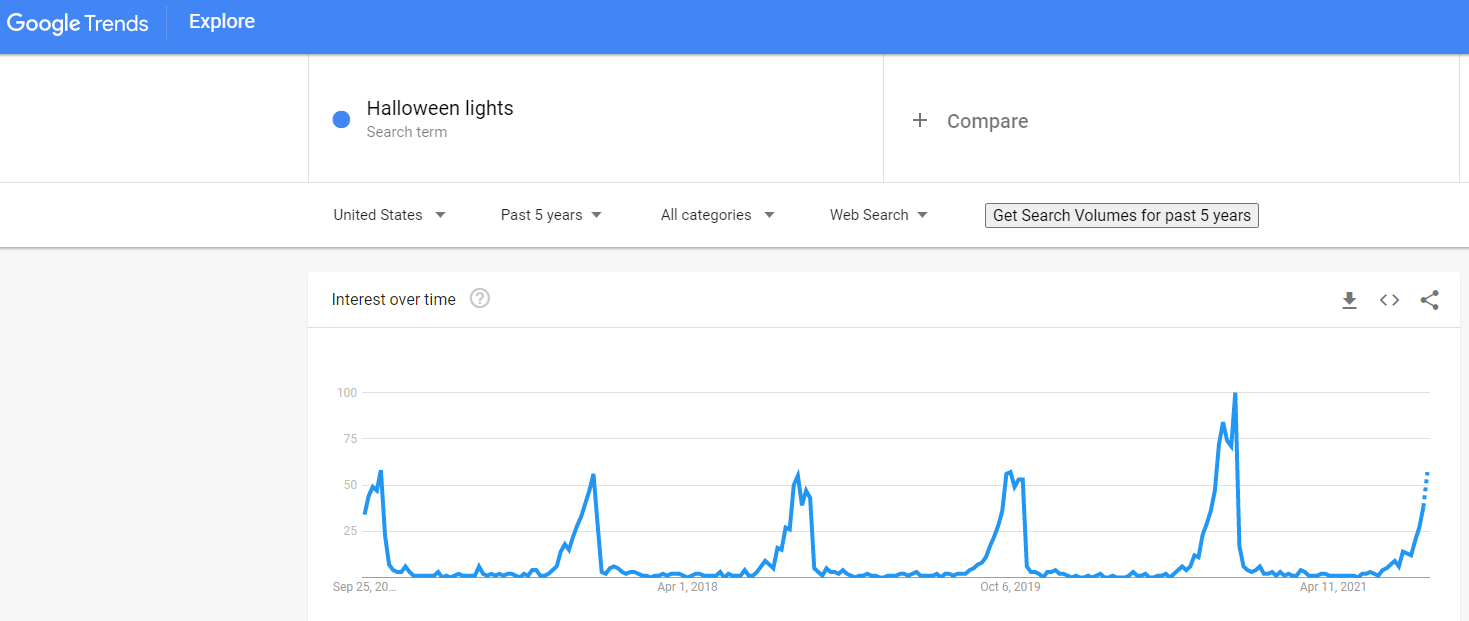Click Get Search Volumes for past 5 years
Screen dimensions: 1469x621
tap(1121, 215)
